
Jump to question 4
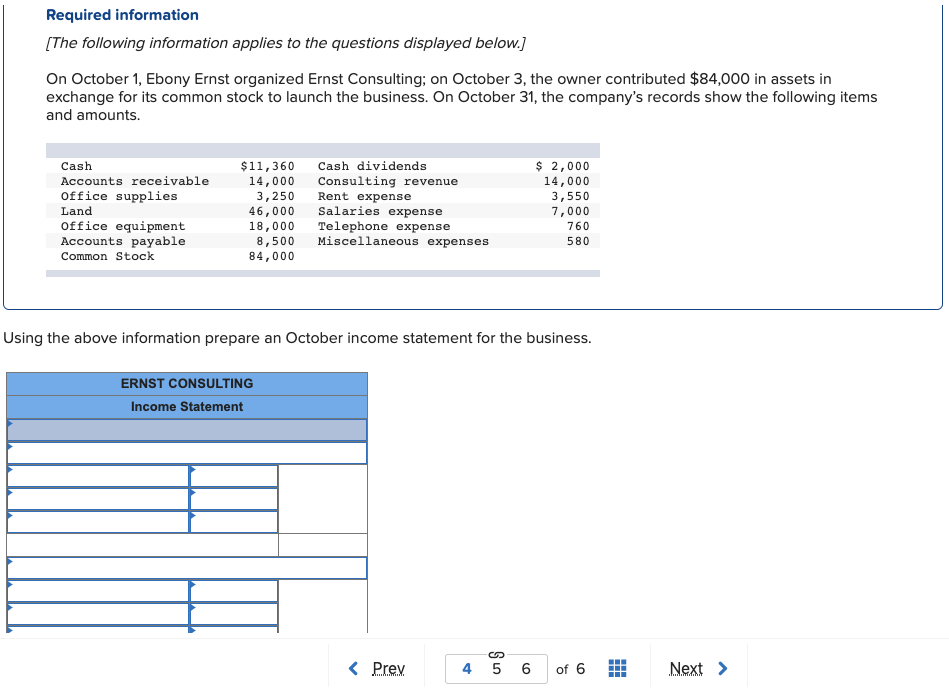pyautogui.click(x=467, y=669)
